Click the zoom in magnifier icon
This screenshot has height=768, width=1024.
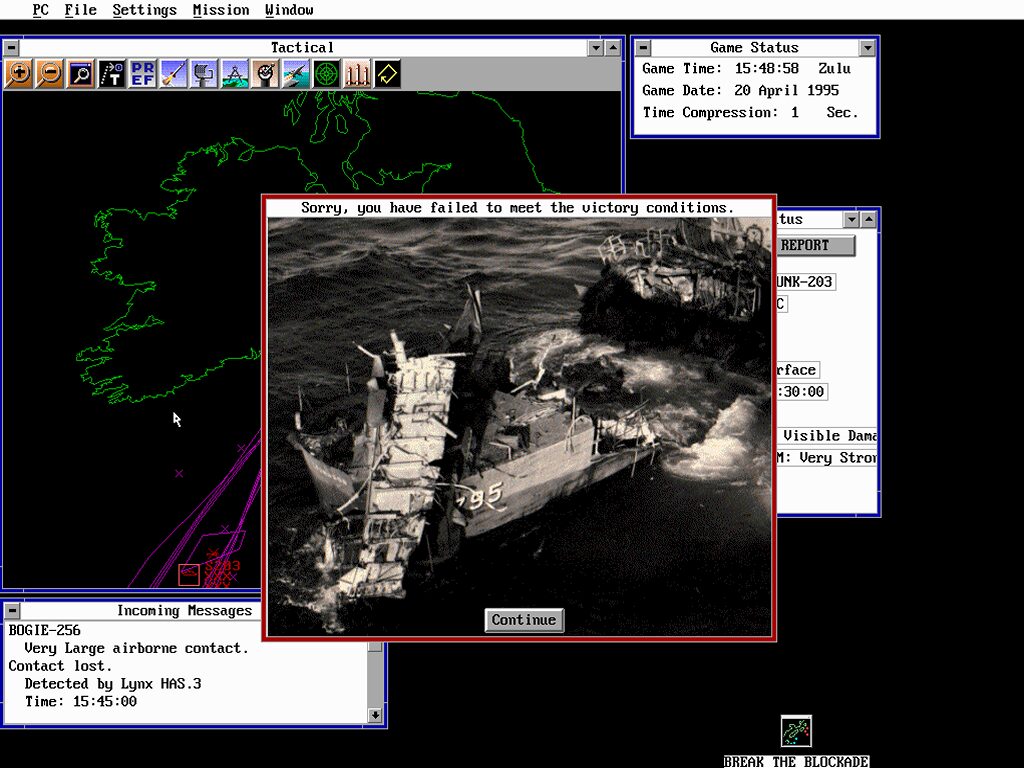(x=18, y=74)
